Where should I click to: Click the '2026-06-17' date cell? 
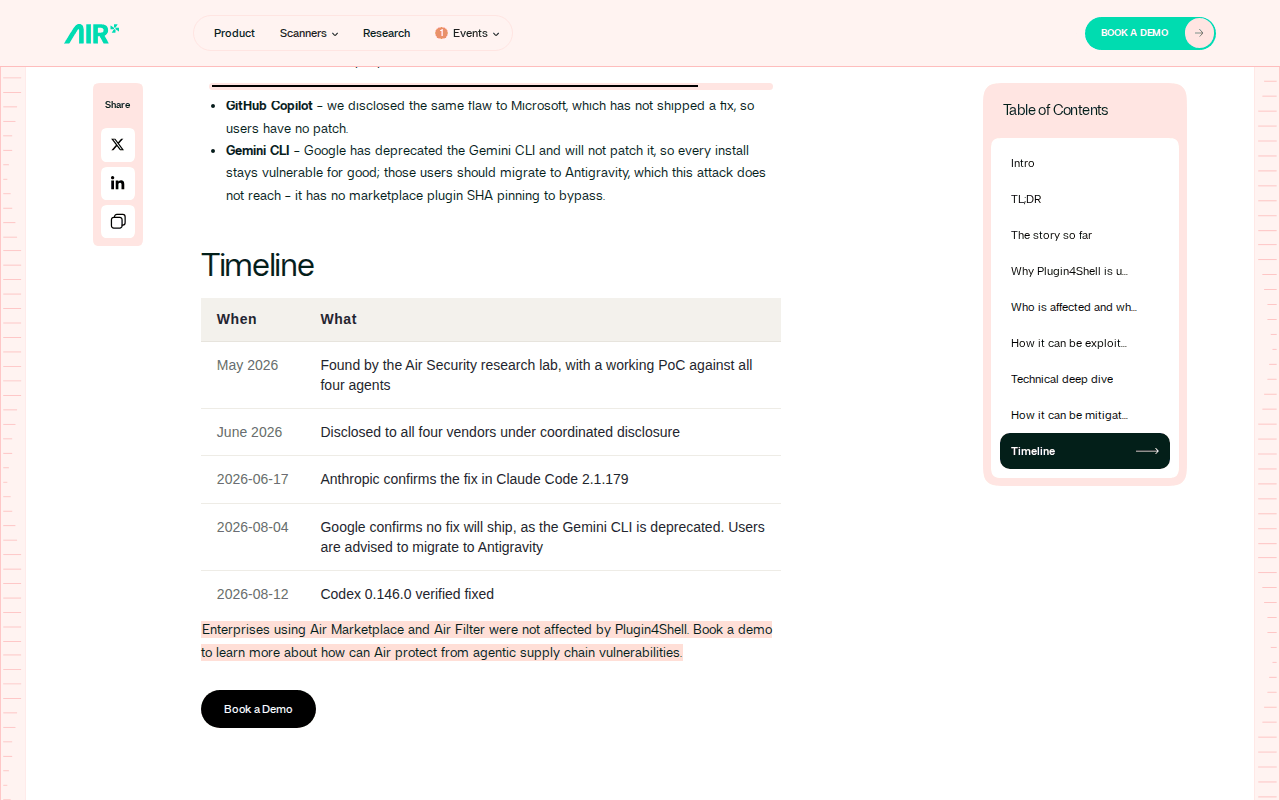[x=252, y=479]
